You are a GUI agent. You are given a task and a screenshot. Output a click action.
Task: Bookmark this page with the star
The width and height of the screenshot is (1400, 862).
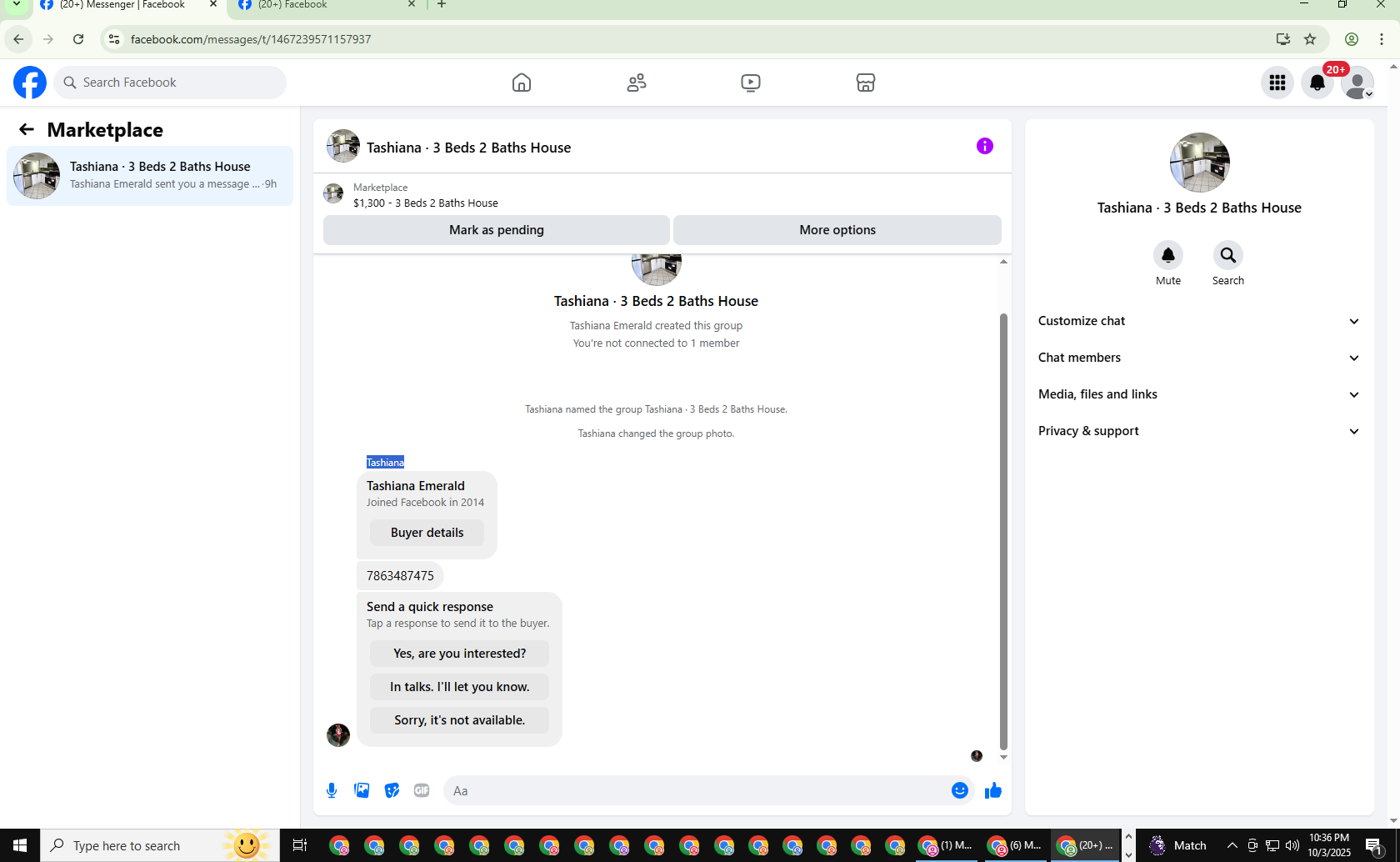pos(1310,39)
